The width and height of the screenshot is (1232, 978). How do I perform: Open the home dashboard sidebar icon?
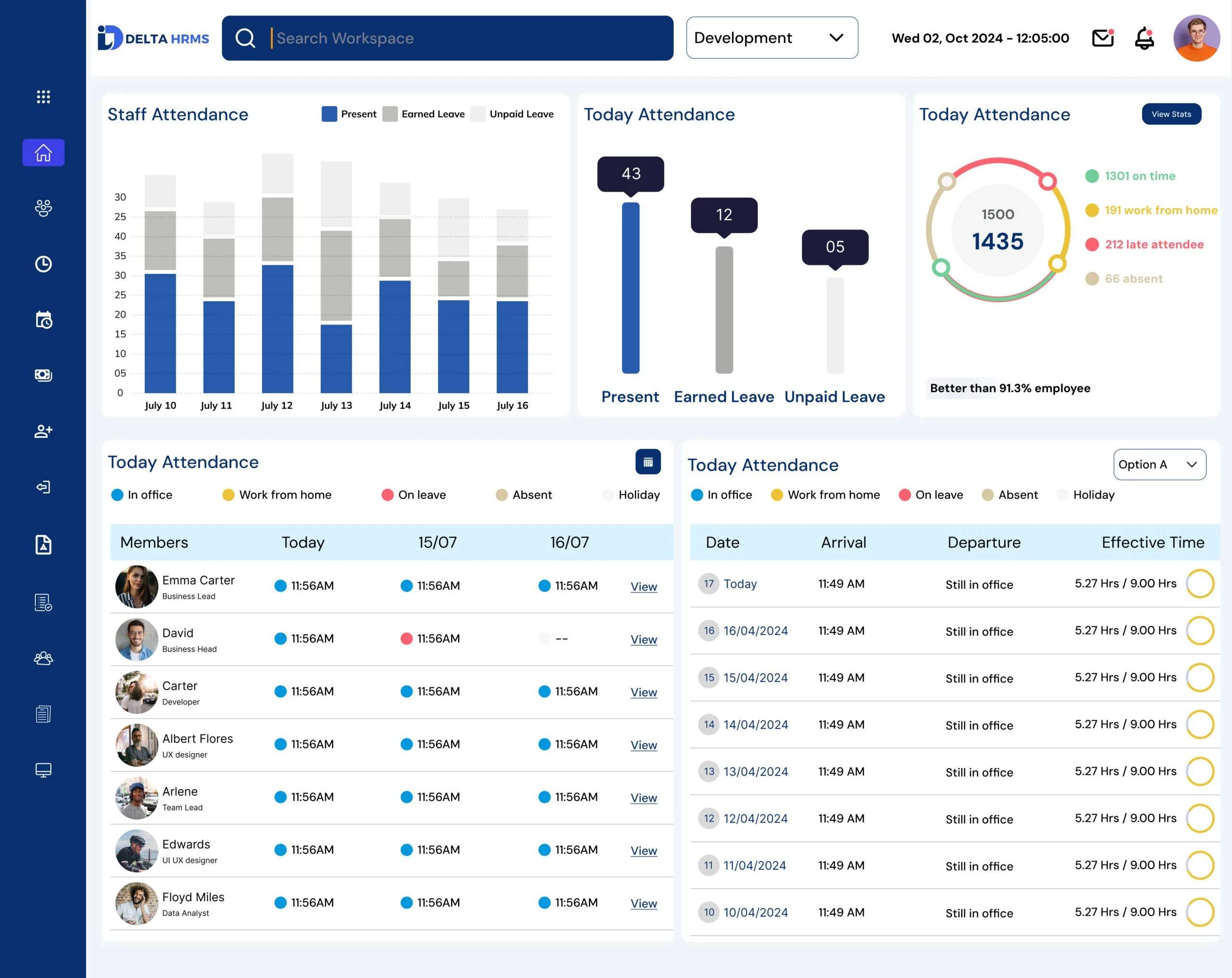pos(43,153)
